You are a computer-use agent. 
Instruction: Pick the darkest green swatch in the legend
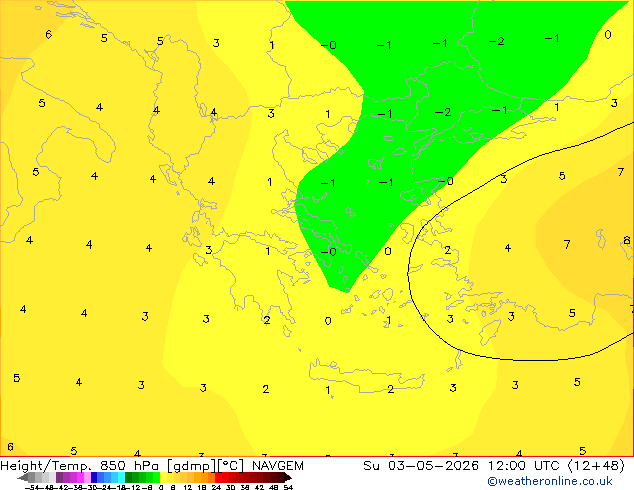(x=128, y=477)
